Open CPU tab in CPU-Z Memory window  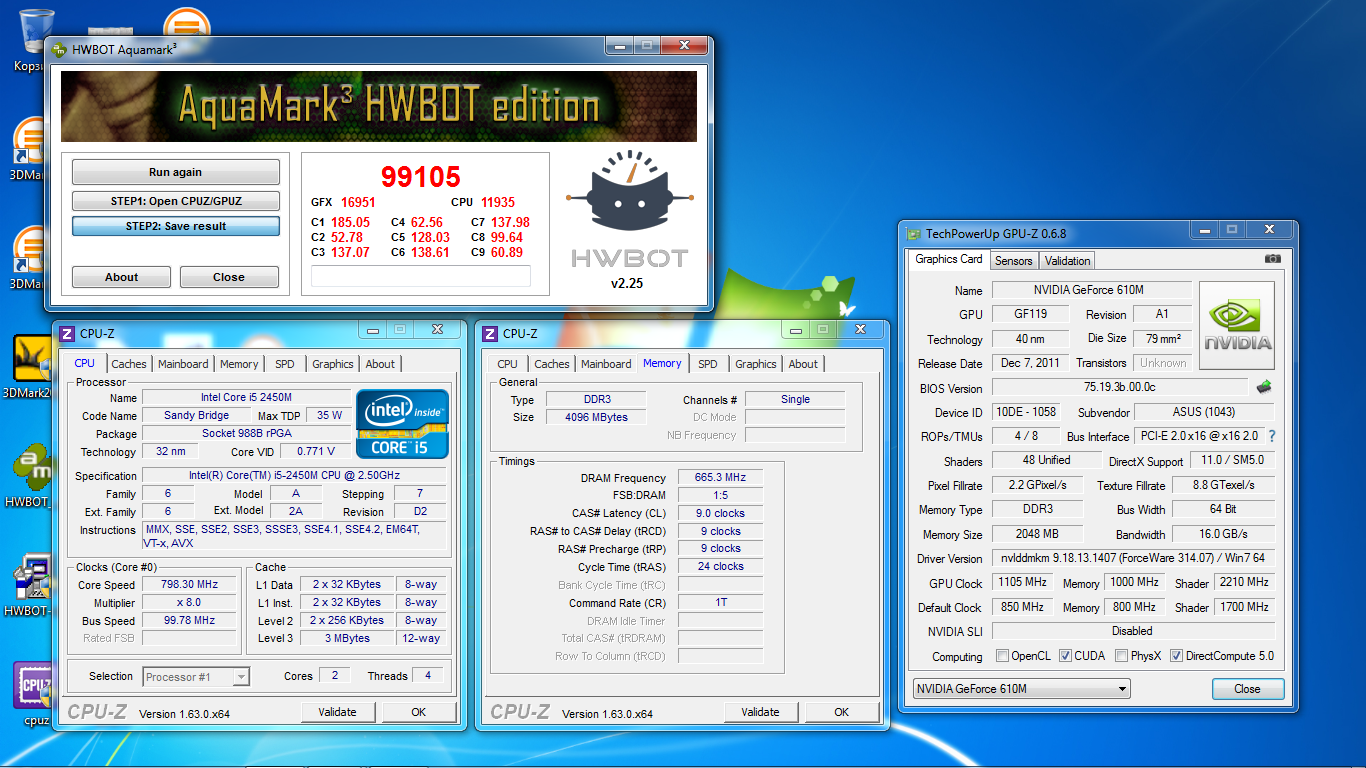point(508,364)
